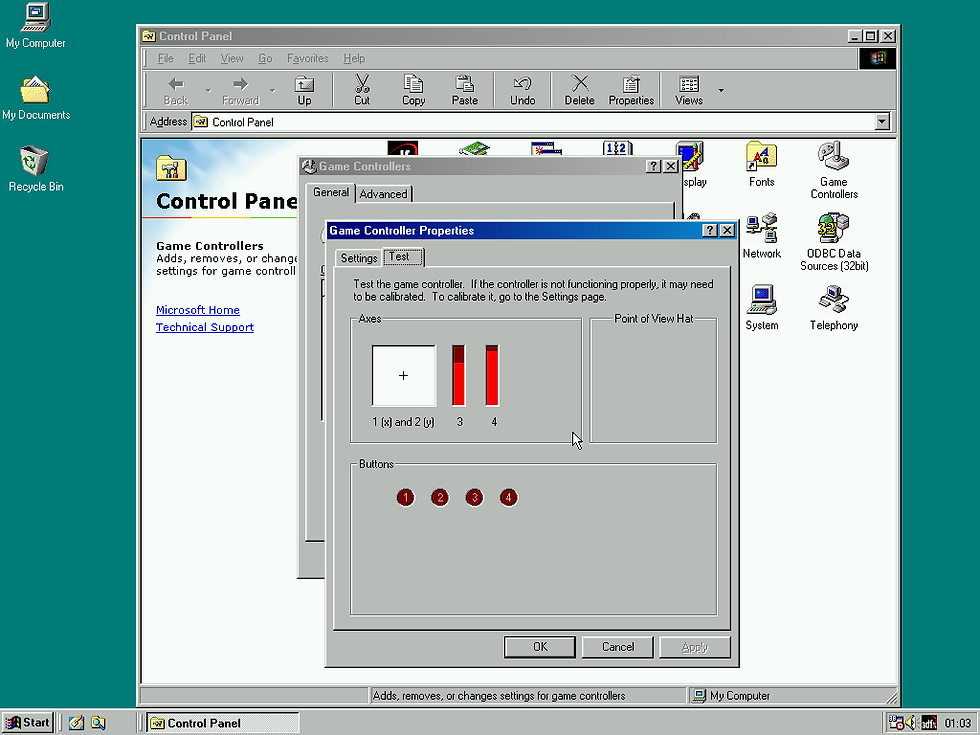Click Cancel in Game Controller Properties
Viewport: 980px width, 735px height.
coord(618,647)
